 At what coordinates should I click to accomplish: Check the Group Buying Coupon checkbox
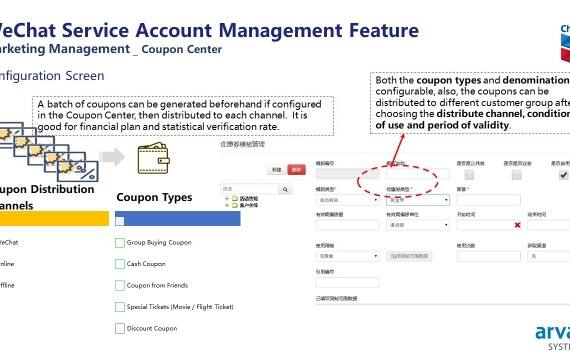pyautogui.click(x=120, y=243)
